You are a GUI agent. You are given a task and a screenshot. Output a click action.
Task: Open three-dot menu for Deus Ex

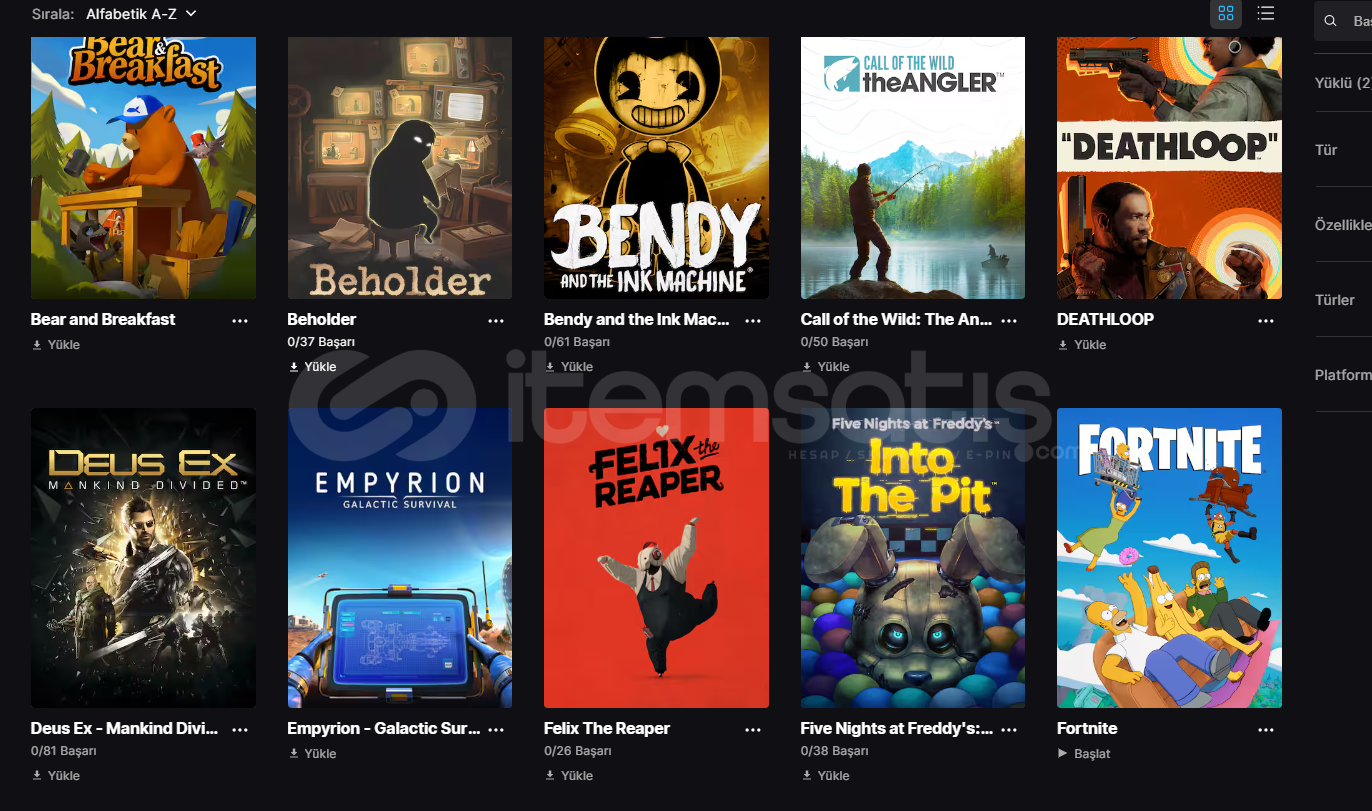pyautogui.click(x=240, y=730)
